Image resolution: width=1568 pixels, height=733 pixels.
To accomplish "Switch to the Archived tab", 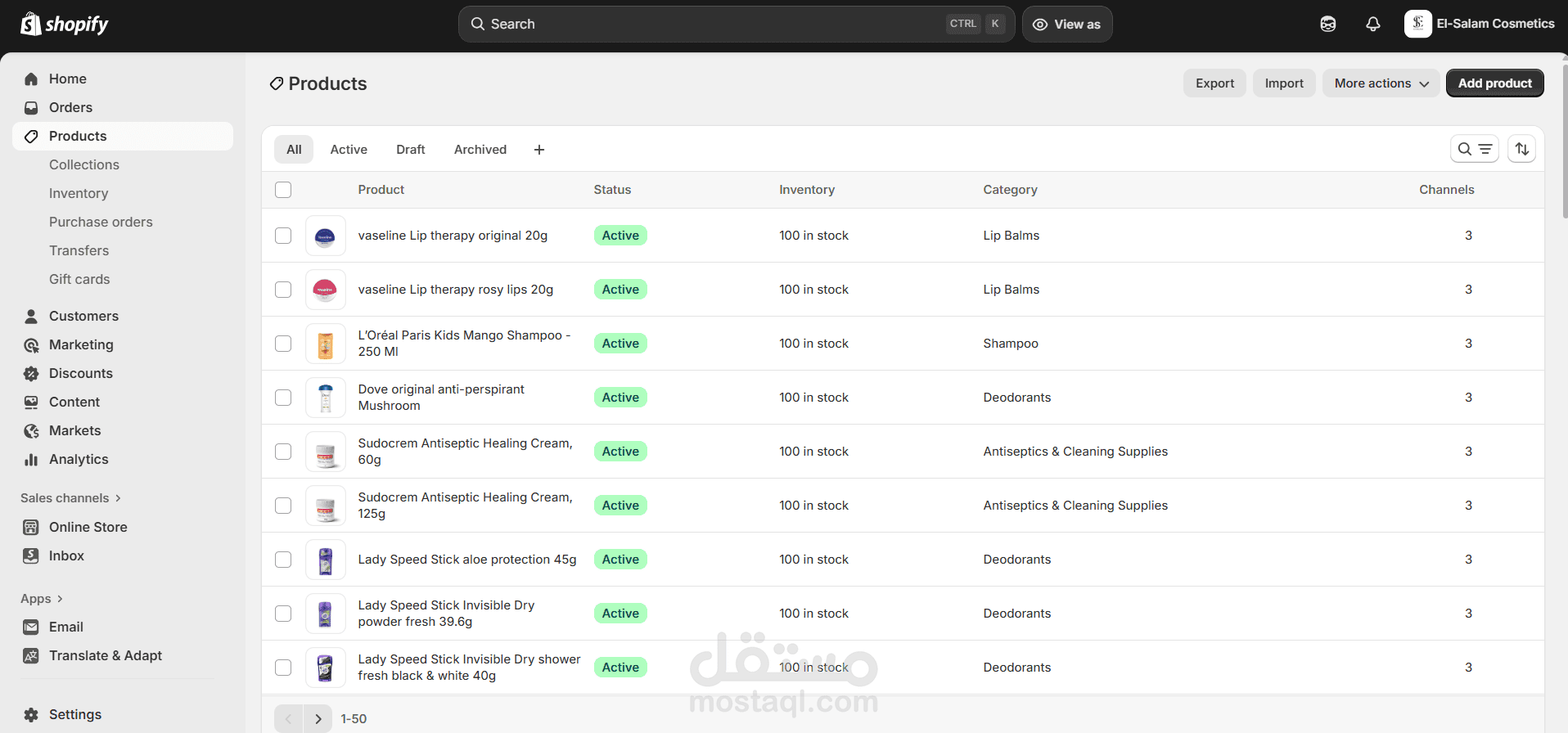I will coord(480,150).
